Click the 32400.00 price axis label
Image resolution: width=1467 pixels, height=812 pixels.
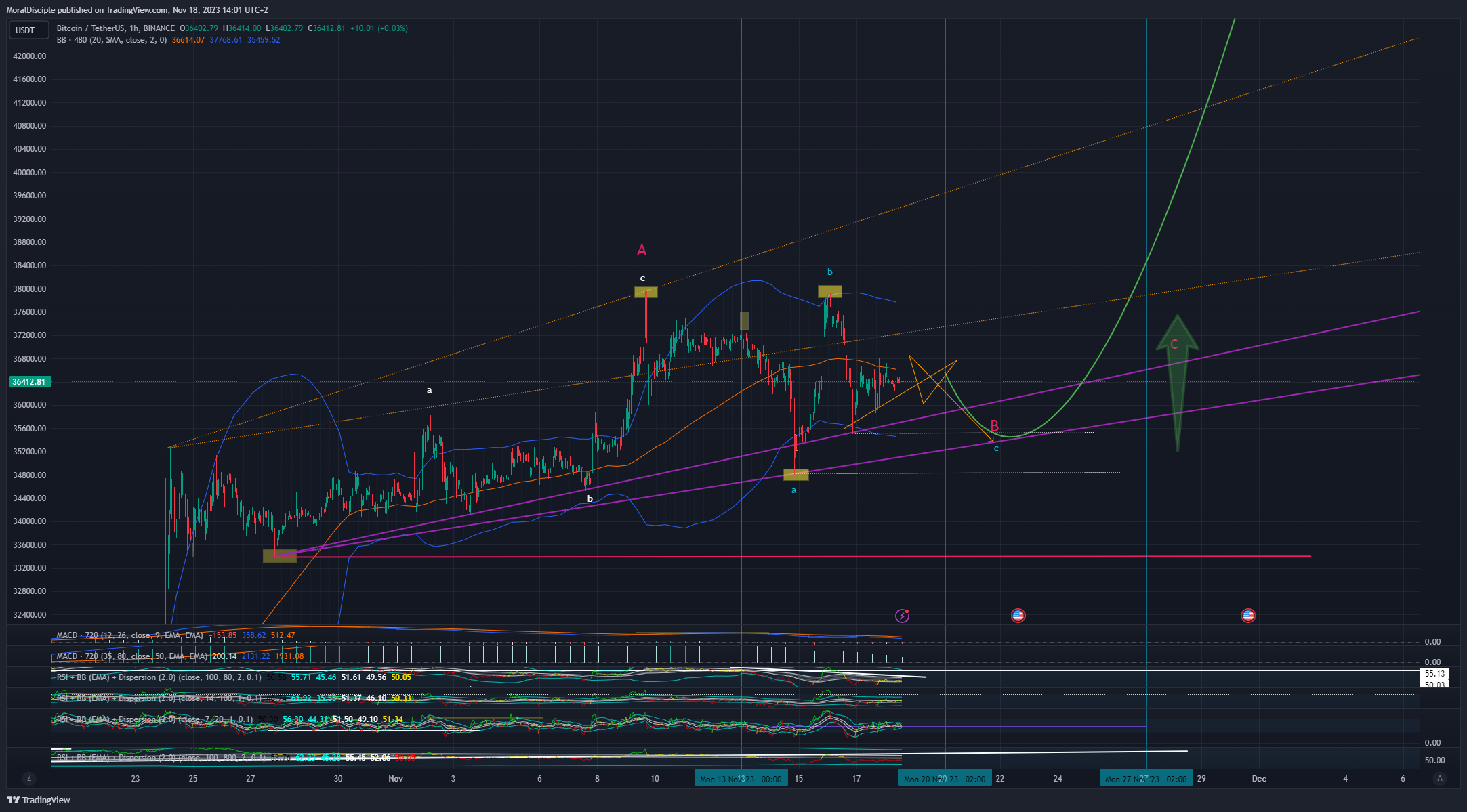pos(30,615)
